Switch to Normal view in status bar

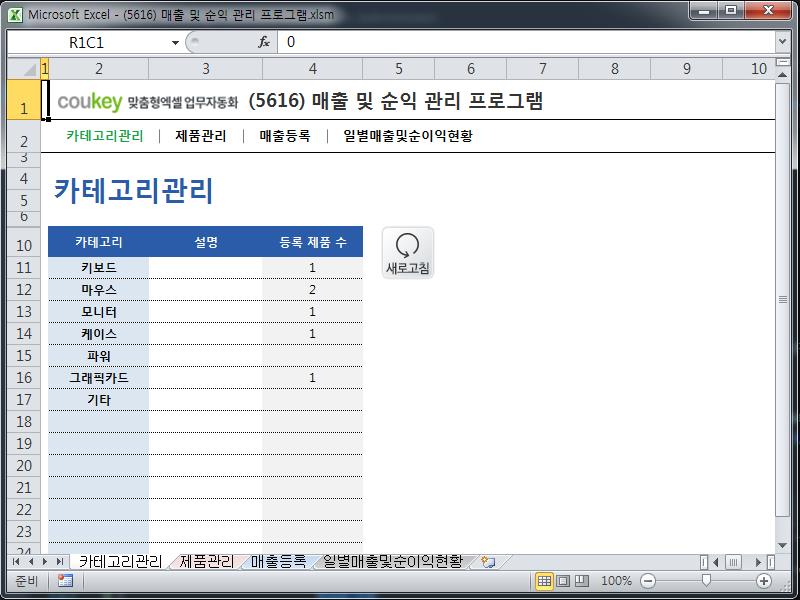tap(544, 581)
